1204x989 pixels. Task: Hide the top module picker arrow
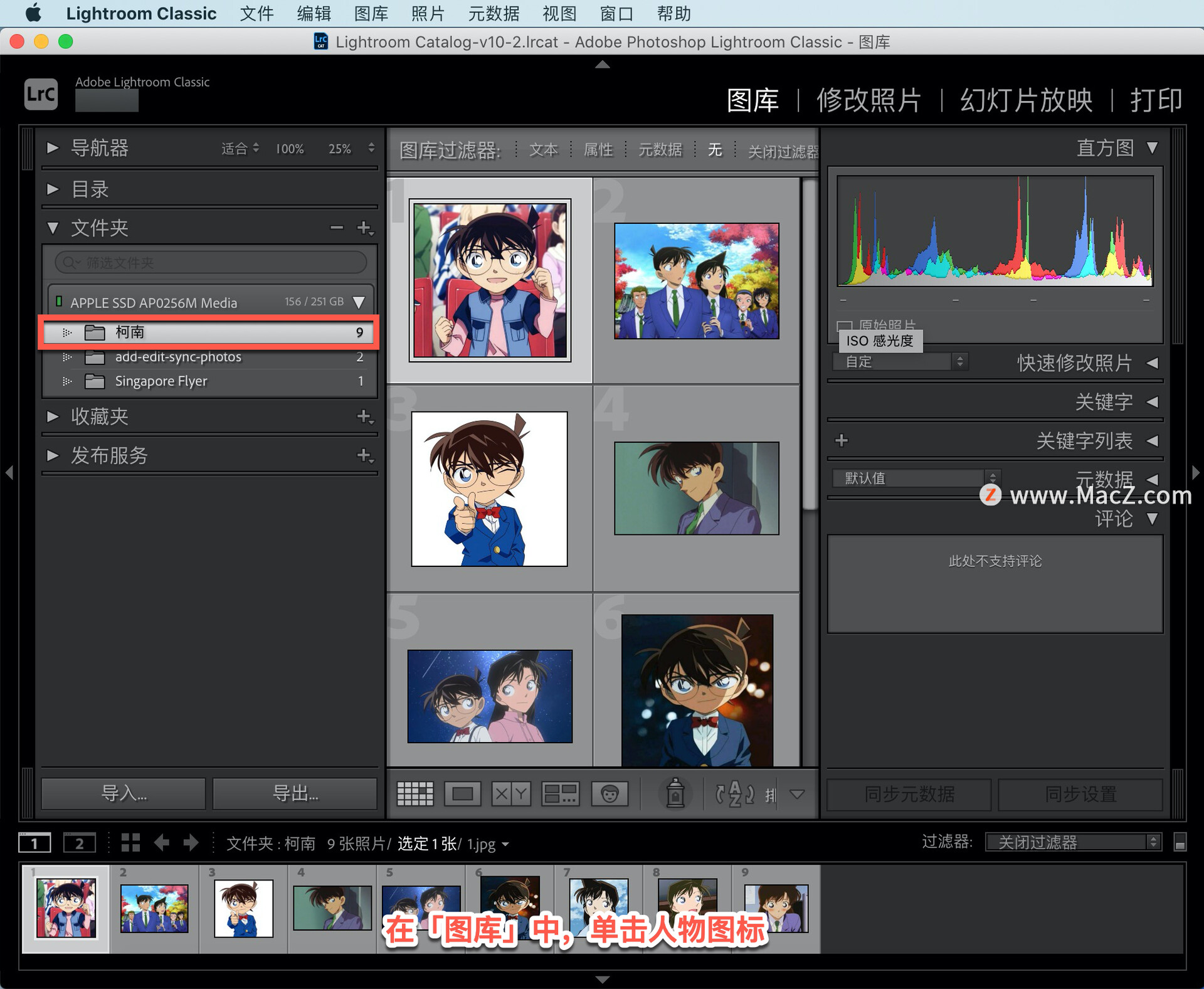[x=602, y=64]
